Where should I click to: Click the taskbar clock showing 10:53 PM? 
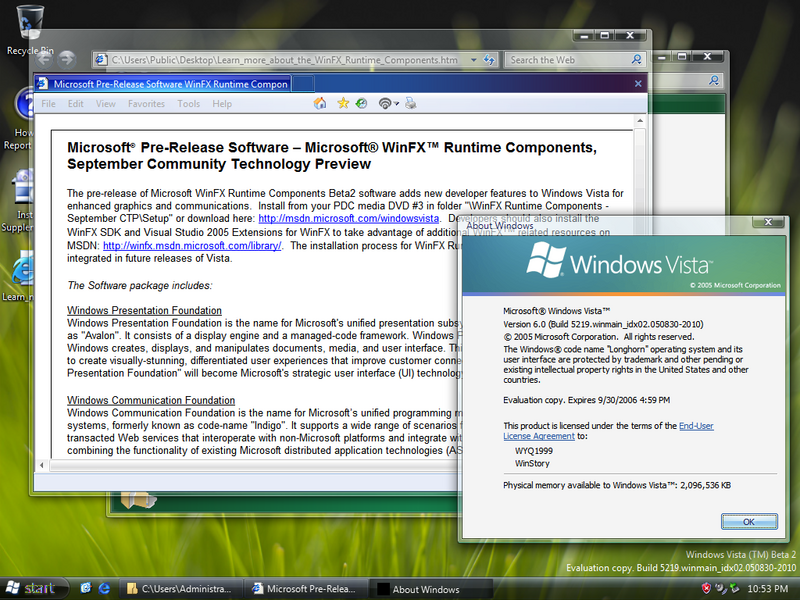point(768,588)
